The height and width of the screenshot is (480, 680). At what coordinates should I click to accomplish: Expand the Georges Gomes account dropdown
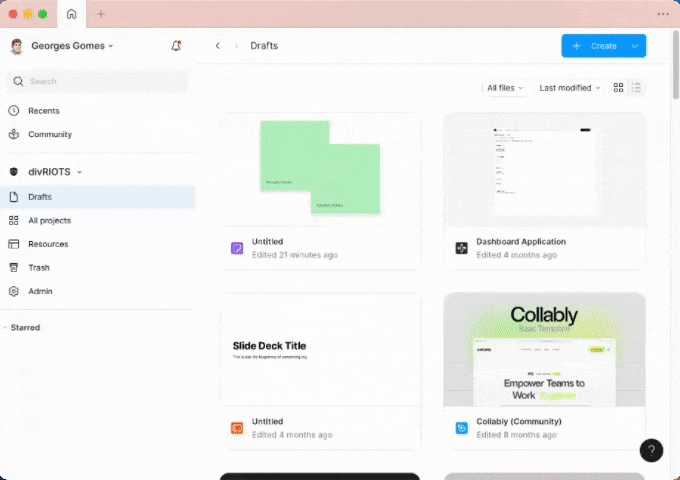[x=111, y=46]
